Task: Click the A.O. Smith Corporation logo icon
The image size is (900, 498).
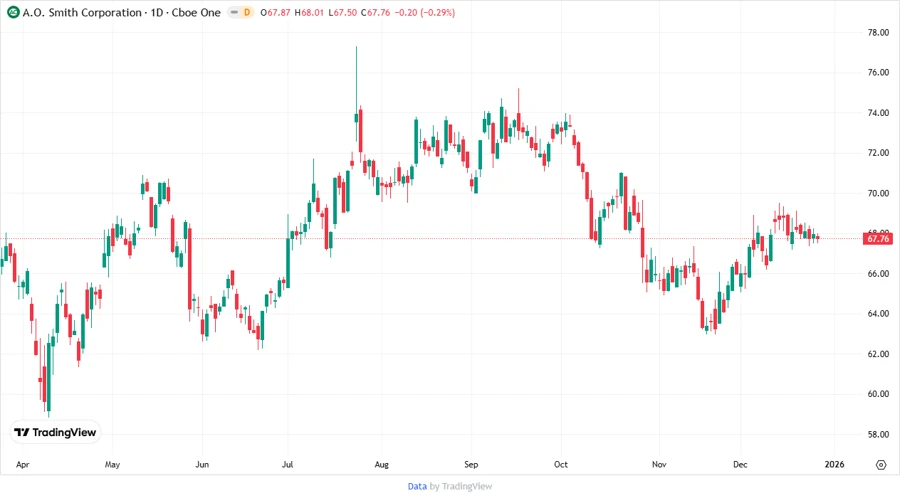Action: coord(13,12)
